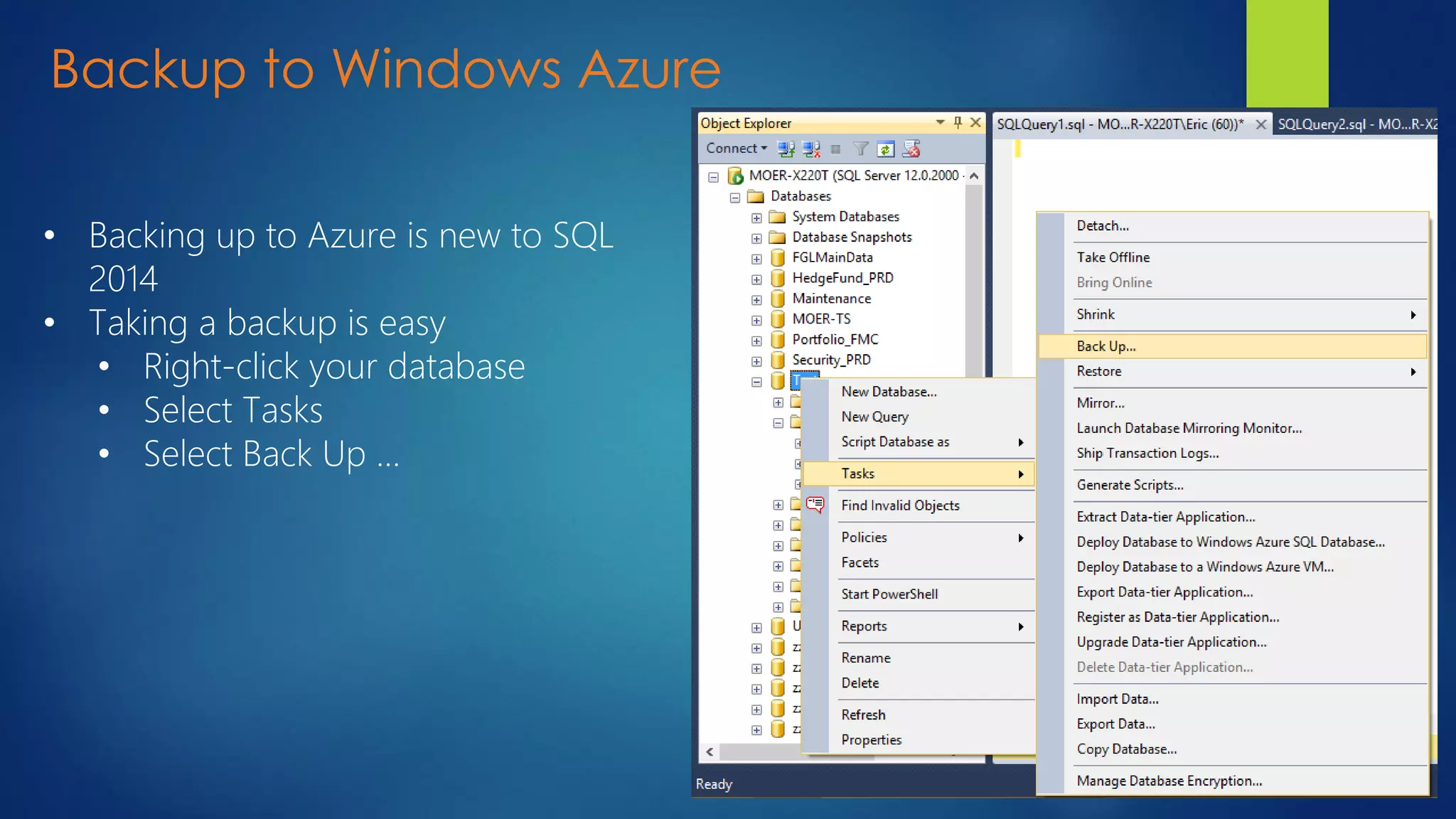This screenshot has width=1456, height=819.
Task: Open the Restore submenu
Action: pos(1233,371)
